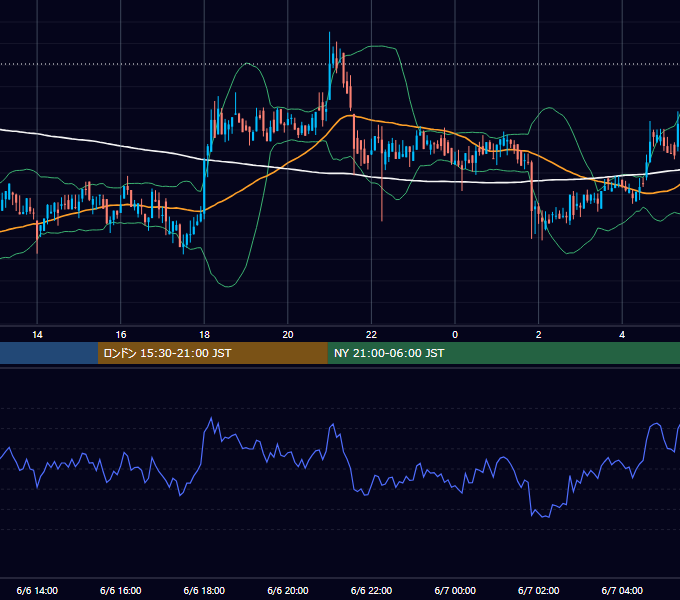The height and width of the screenshot is (600, 680).
Task: Click the 6/7 00:00 date label
Action: tap(455, 590)
